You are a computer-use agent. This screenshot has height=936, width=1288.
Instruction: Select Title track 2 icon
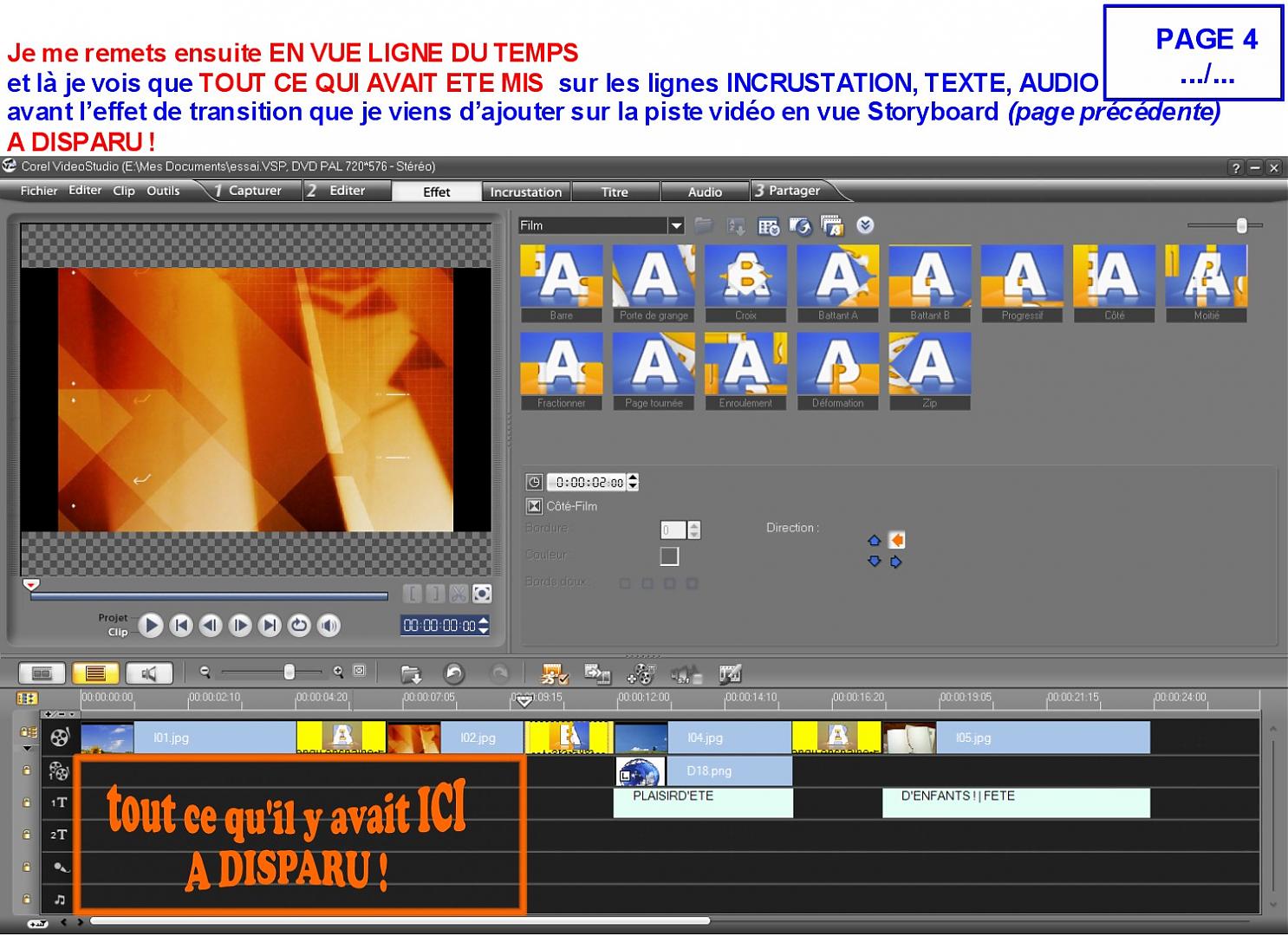(x=59, y=835)
